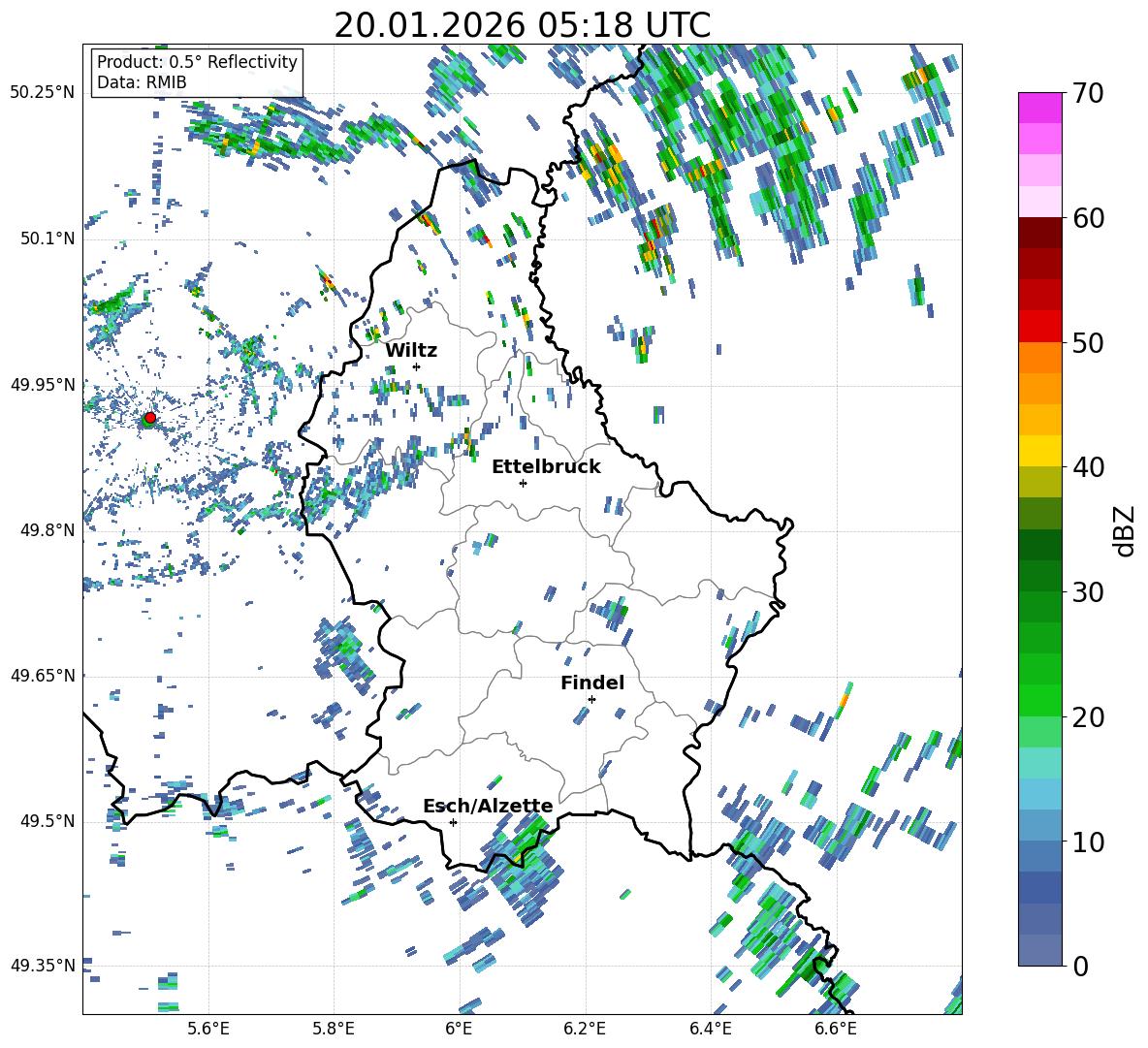The width and height of the screenshot is (1148, 1048).
Task: Click the 50.1°N latitude label
Action: [48, 238]
